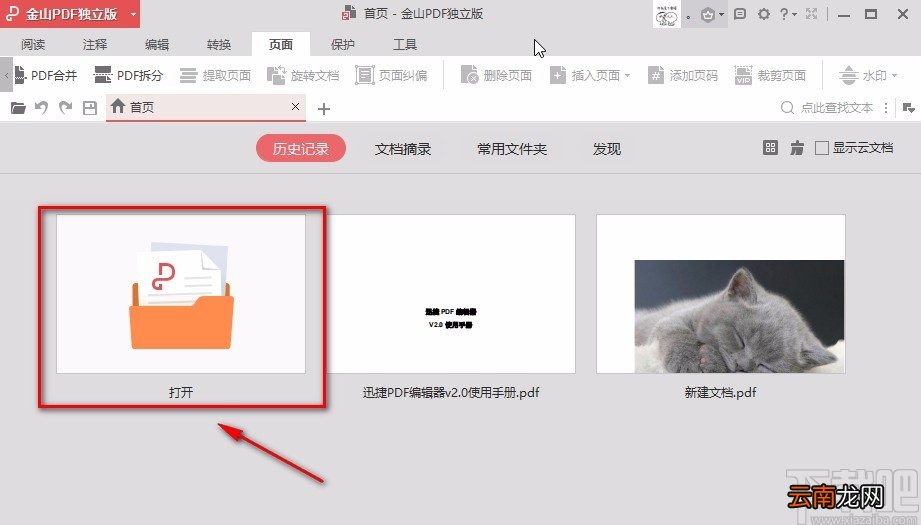Close the 首页 document tab

click(295, 106)
